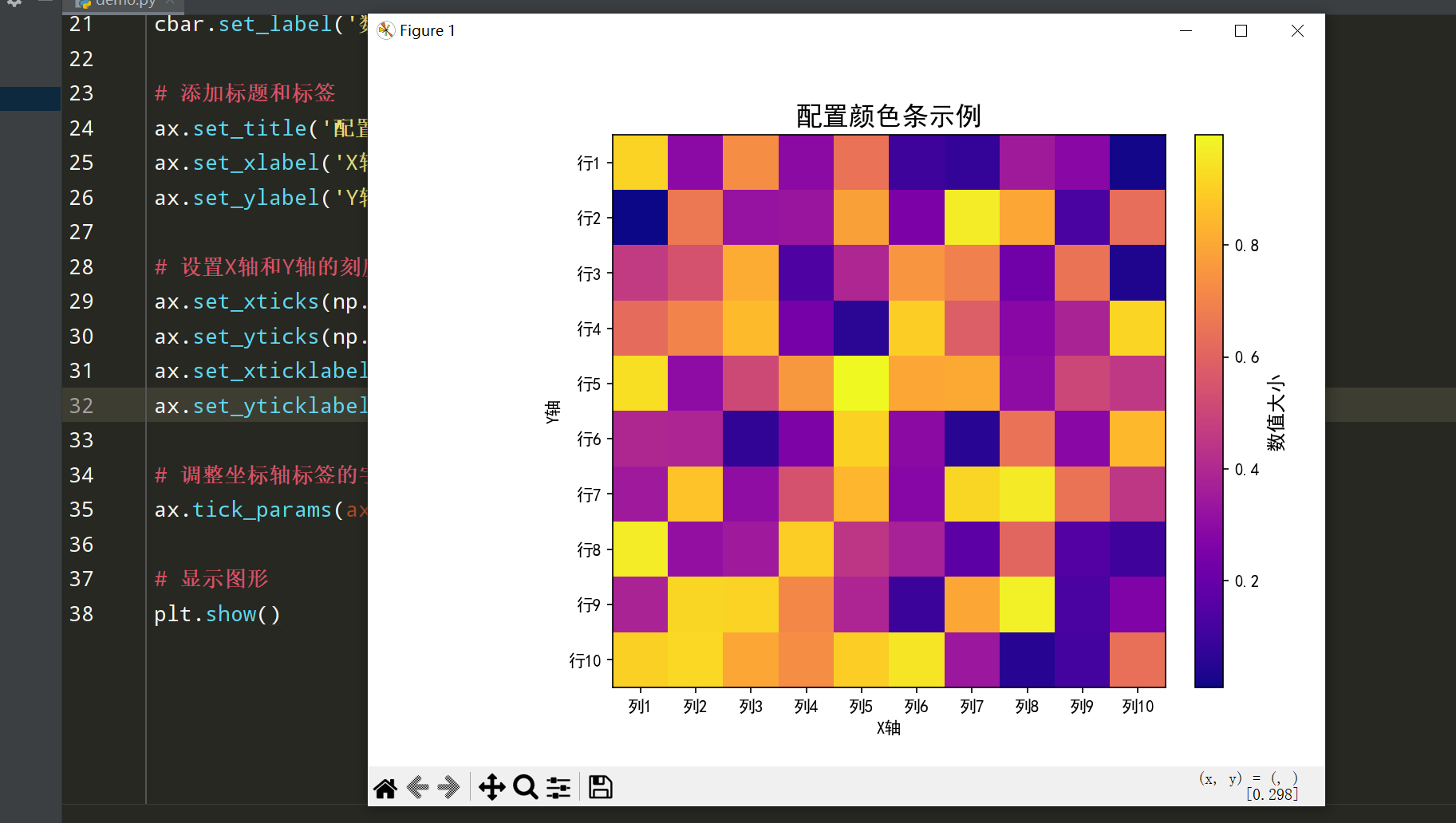Click ax.tick_params code on line 35
The image size is (1456, 823).
click(261, 510)
